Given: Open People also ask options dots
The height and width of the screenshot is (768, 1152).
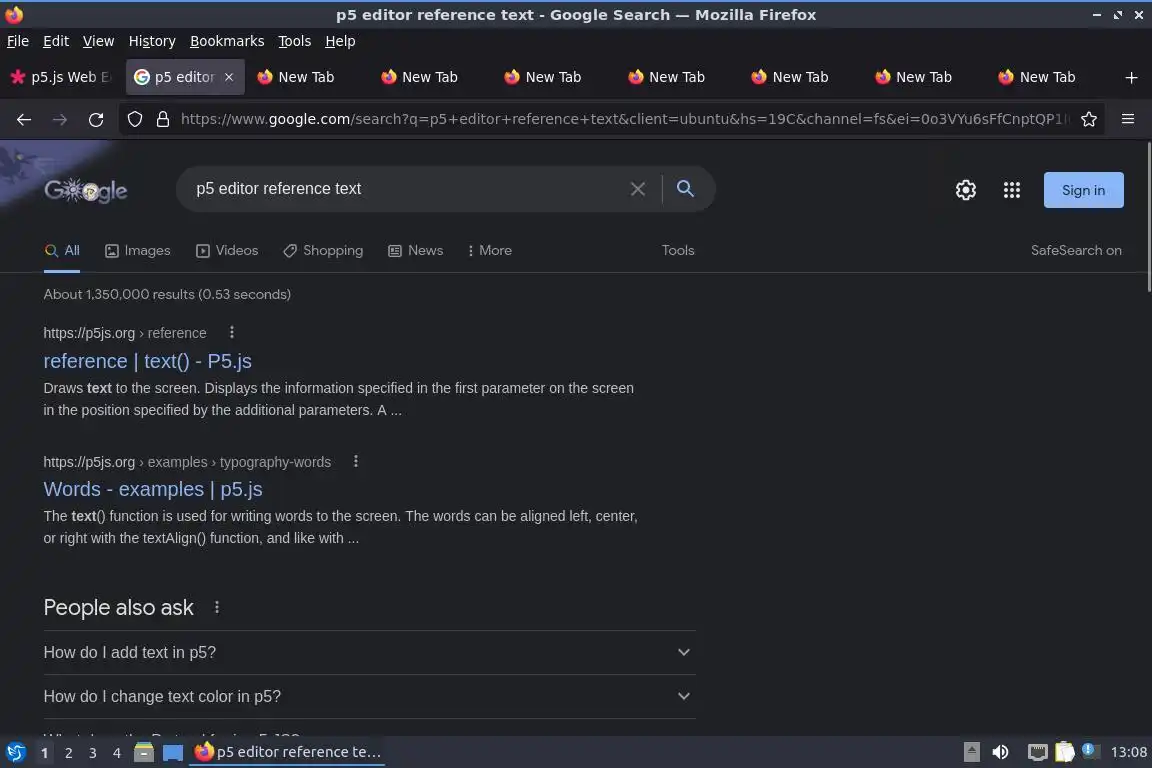Looking at the screenshot, I should coord(217,607).
